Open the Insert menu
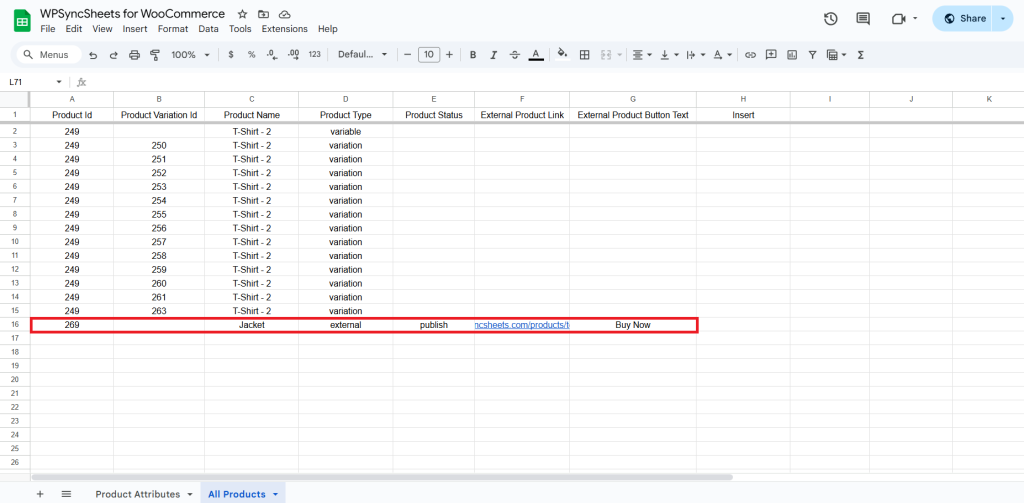The height and width of the screenshot is (503, 1024). (x=135, y=29)
